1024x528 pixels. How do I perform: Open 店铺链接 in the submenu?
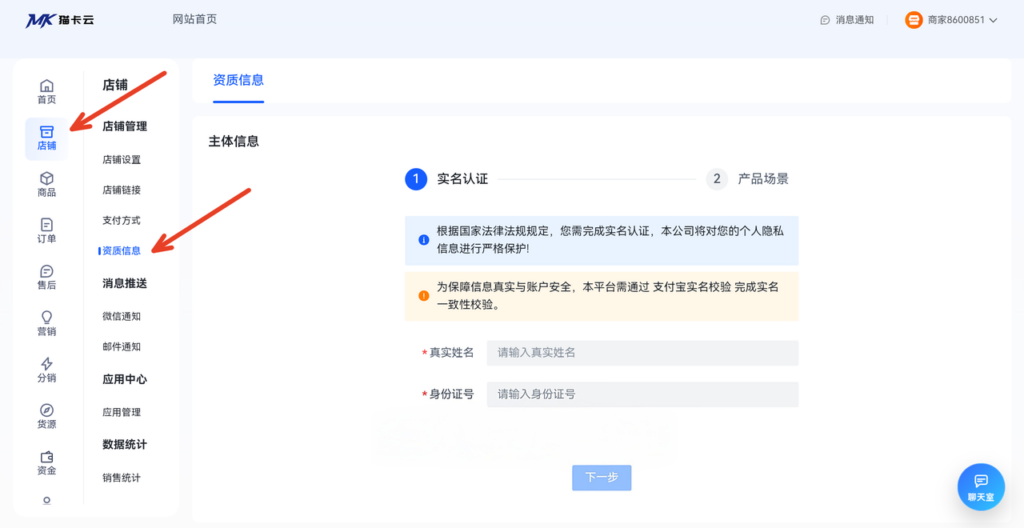pyautogui.click(x=121, y=190)
